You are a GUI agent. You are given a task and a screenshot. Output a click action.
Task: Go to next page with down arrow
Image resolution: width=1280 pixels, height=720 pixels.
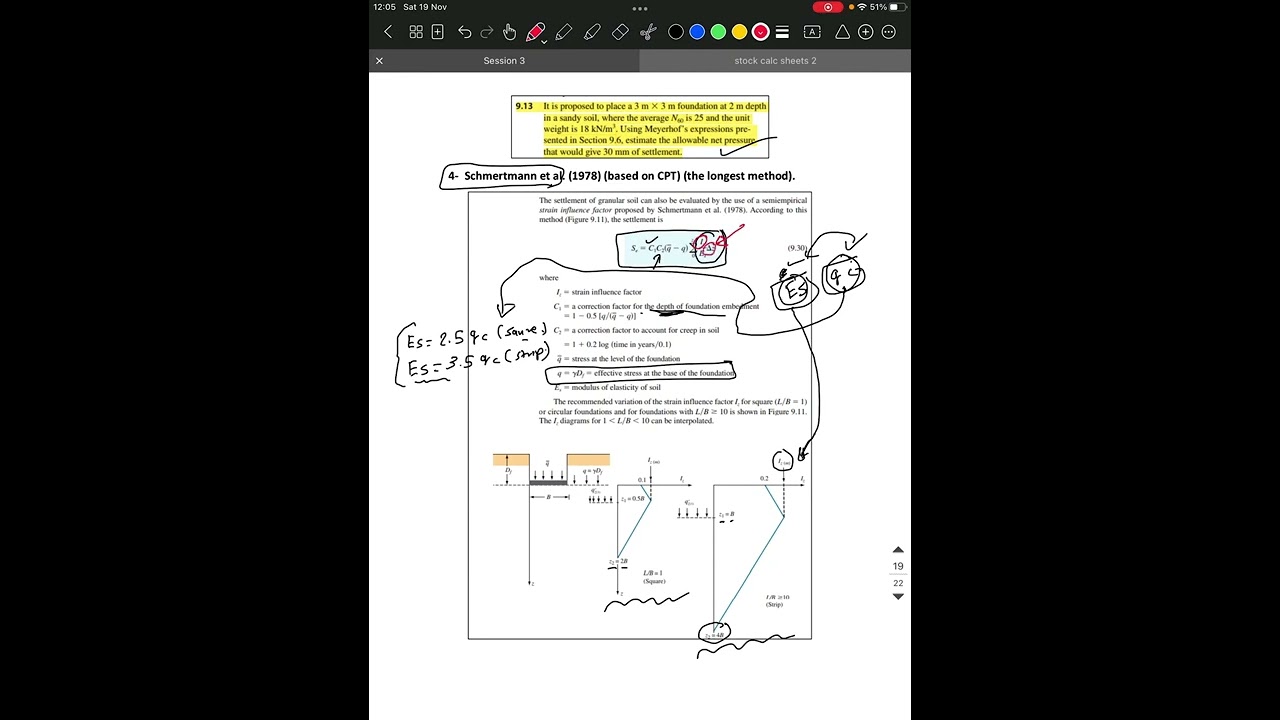tap(898, 596)
